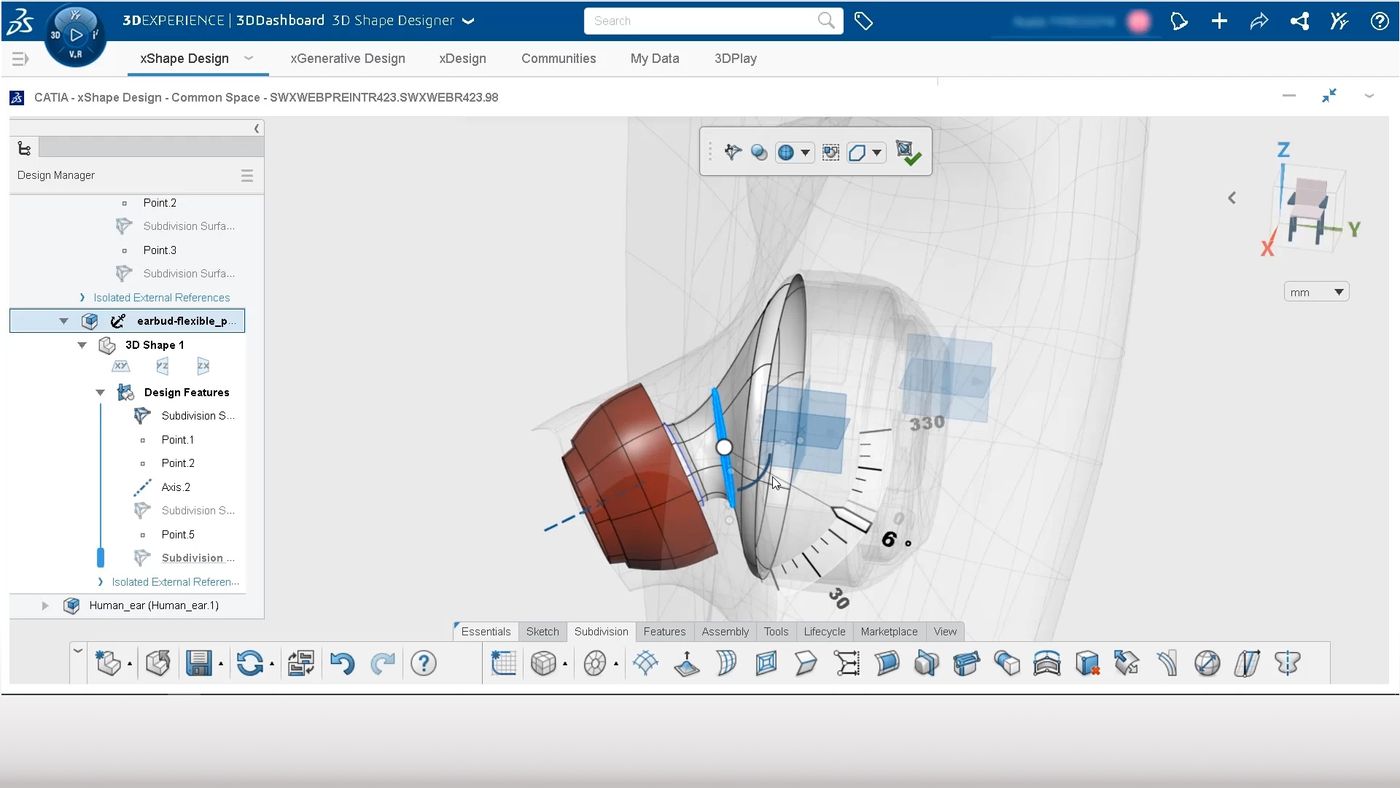Image resolution: width=1400 pixels, height=788 pixels.
Task: Switch to the Features tab
Action: pyautogui.click(x=664, y=631)
